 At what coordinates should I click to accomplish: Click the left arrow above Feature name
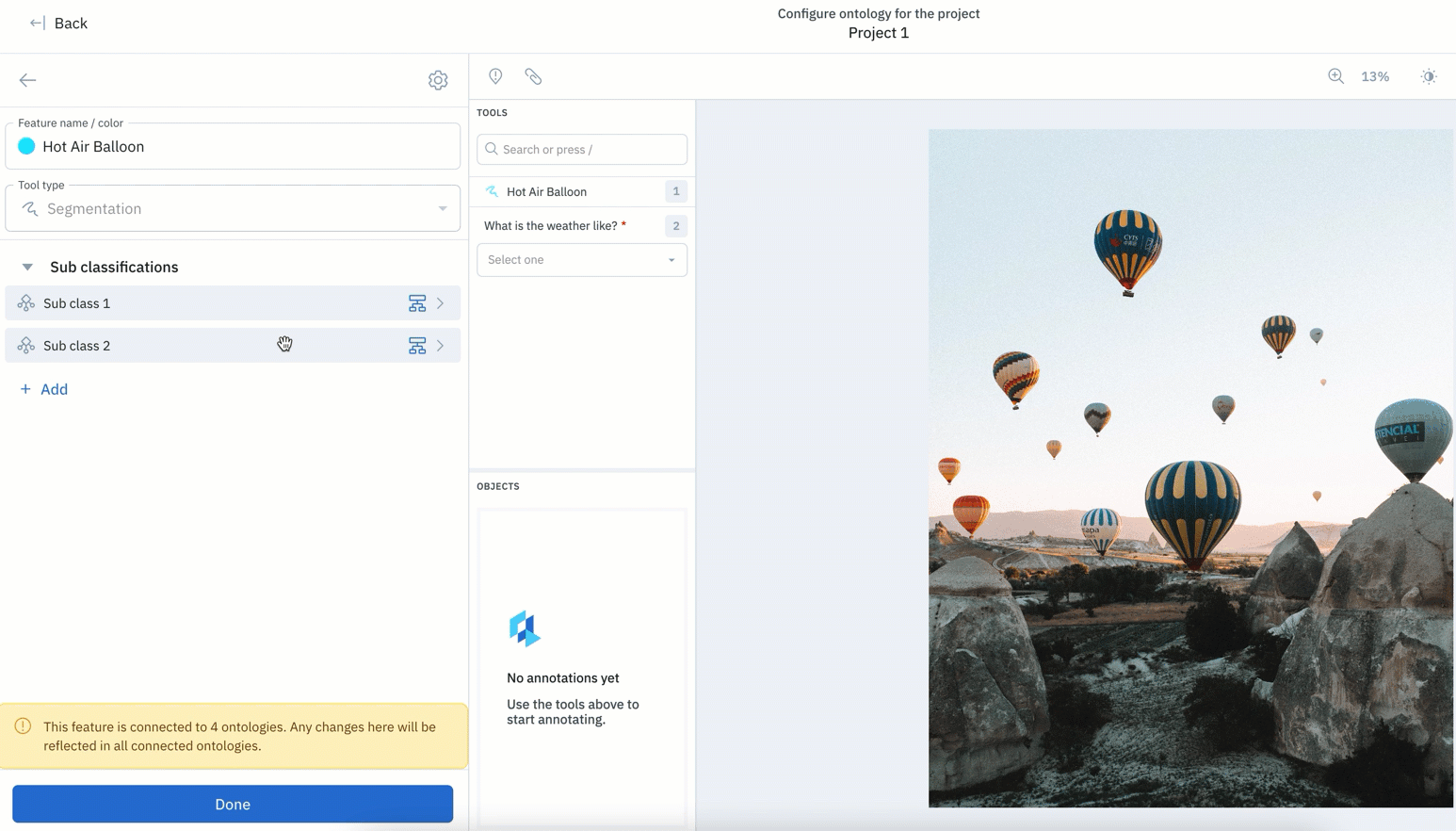pos(27,80)
